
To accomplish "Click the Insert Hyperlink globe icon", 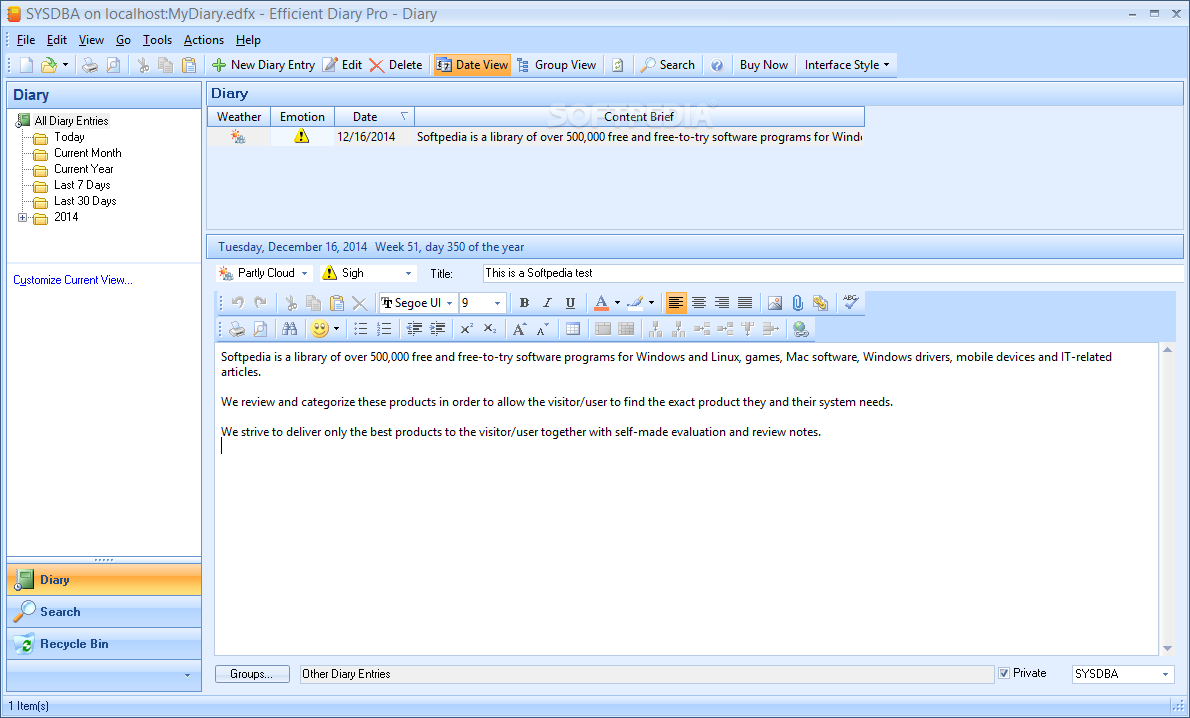I will (x=800, y=329).
